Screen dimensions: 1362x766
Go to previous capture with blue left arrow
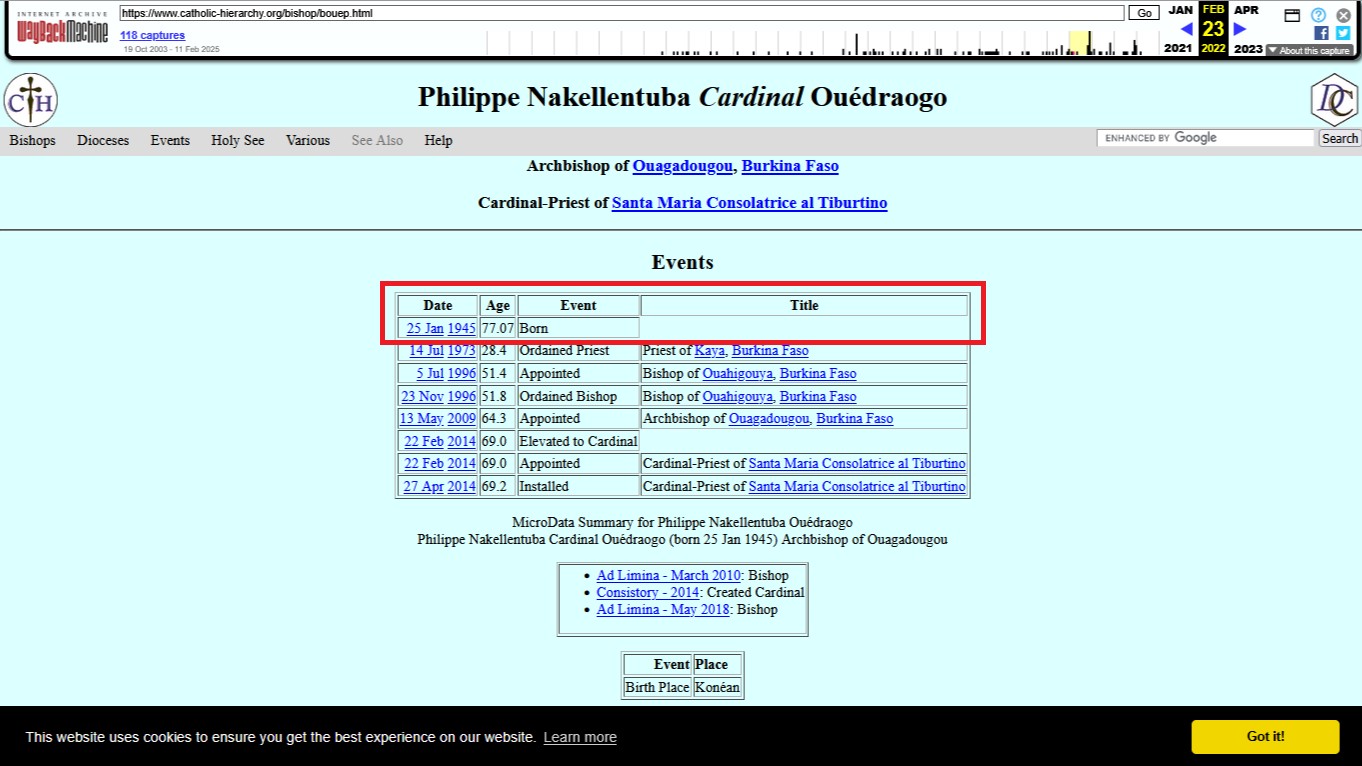(1186, 29)
